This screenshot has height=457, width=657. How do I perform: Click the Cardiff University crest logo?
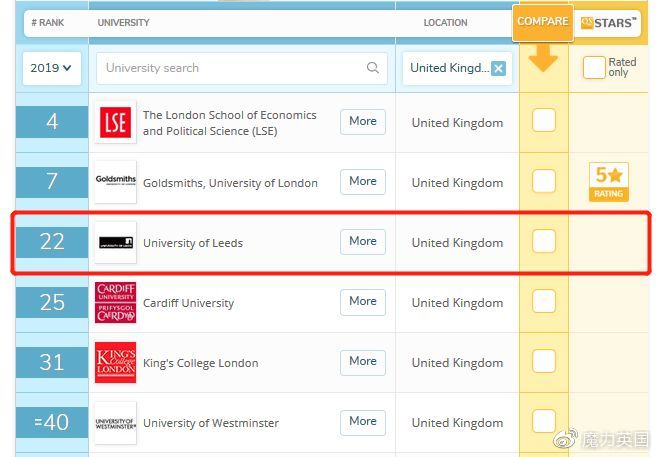click(x=116, y=302)
